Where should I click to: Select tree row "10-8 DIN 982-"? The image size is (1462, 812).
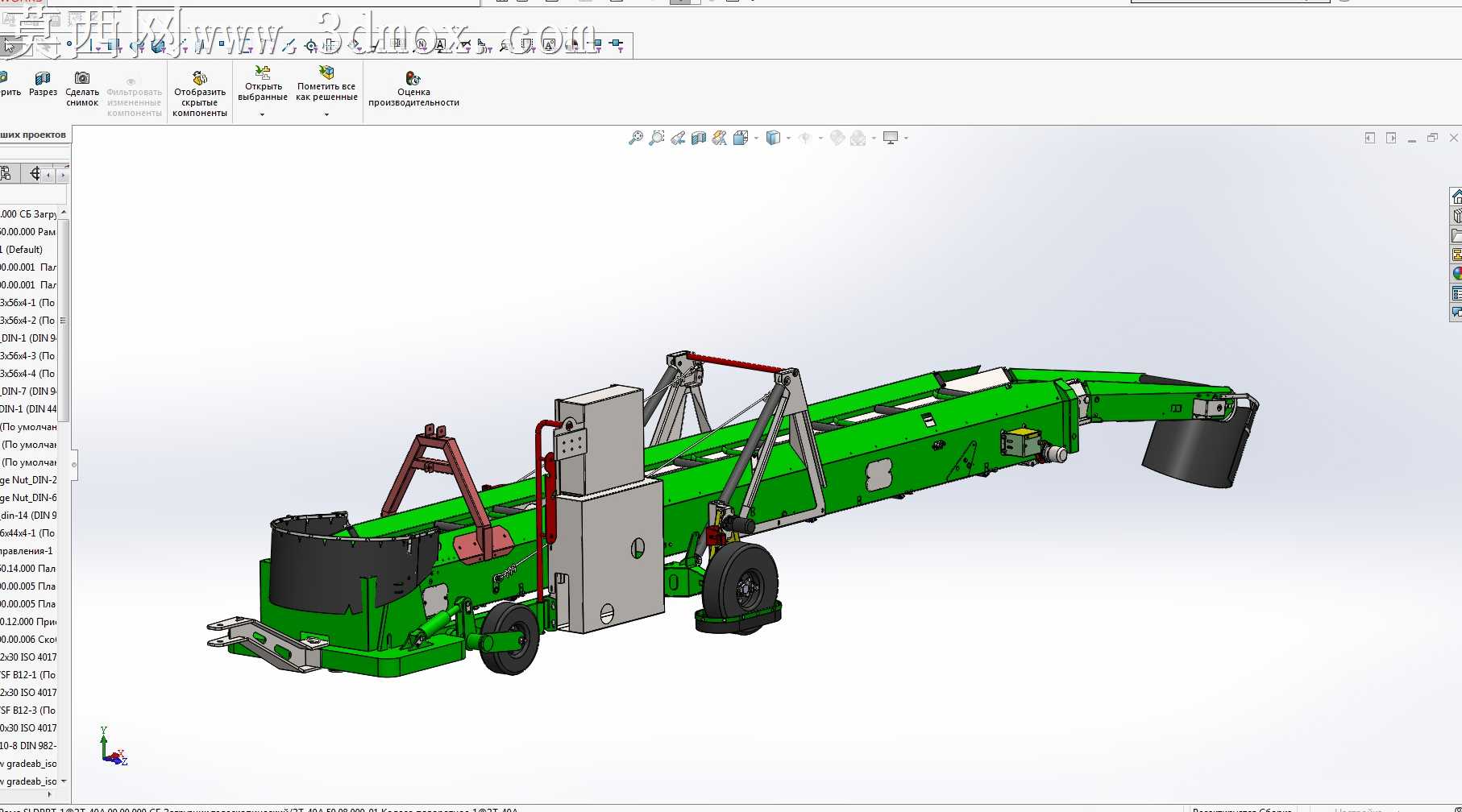pyautogui.click(x=28, y=746)
